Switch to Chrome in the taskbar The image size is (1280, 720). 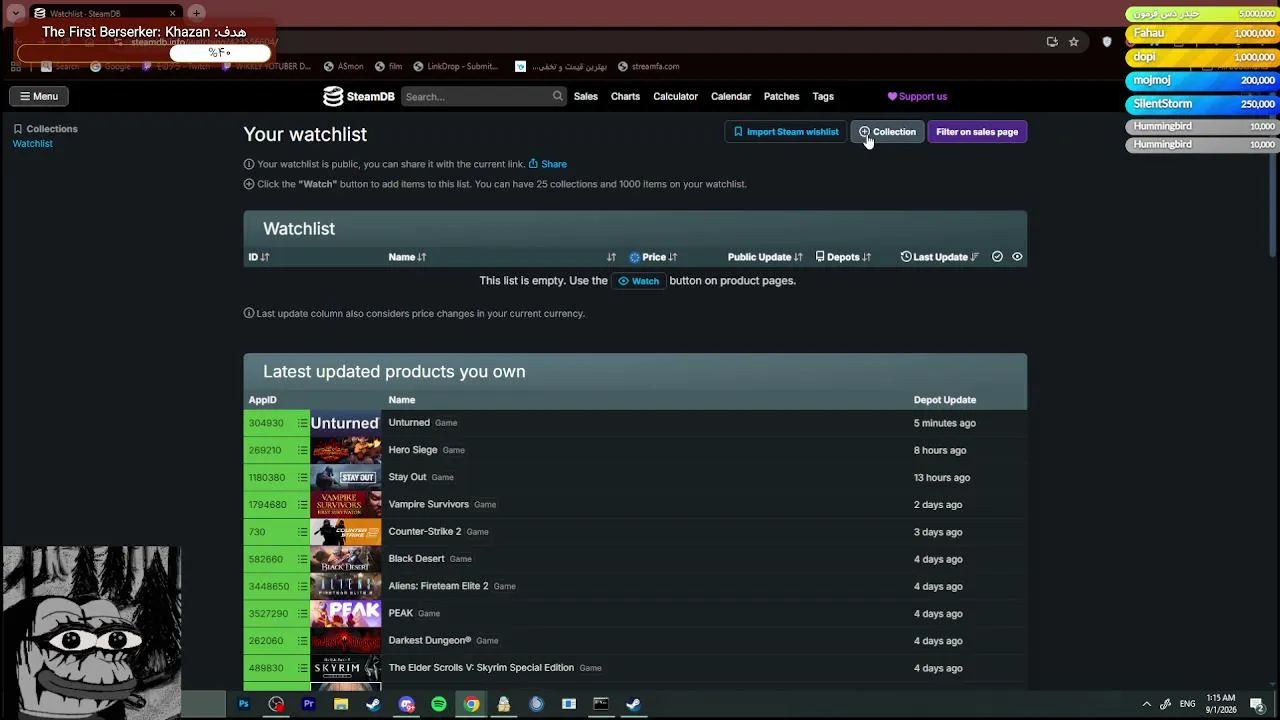(x=471, y=704)
